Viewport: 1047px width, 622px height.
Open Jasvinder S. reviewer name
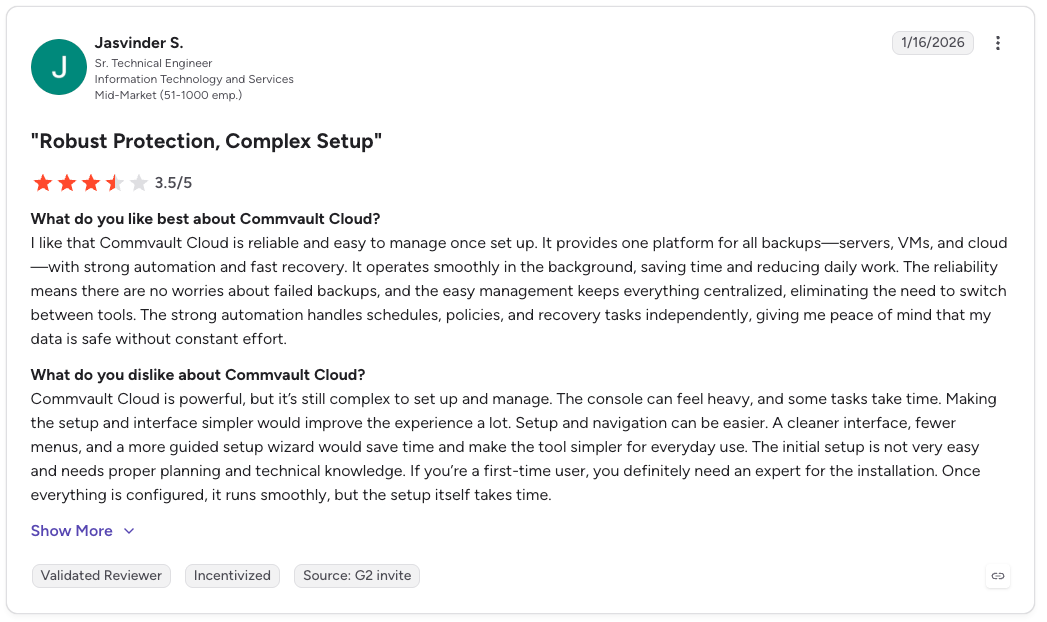click(139, 43)
